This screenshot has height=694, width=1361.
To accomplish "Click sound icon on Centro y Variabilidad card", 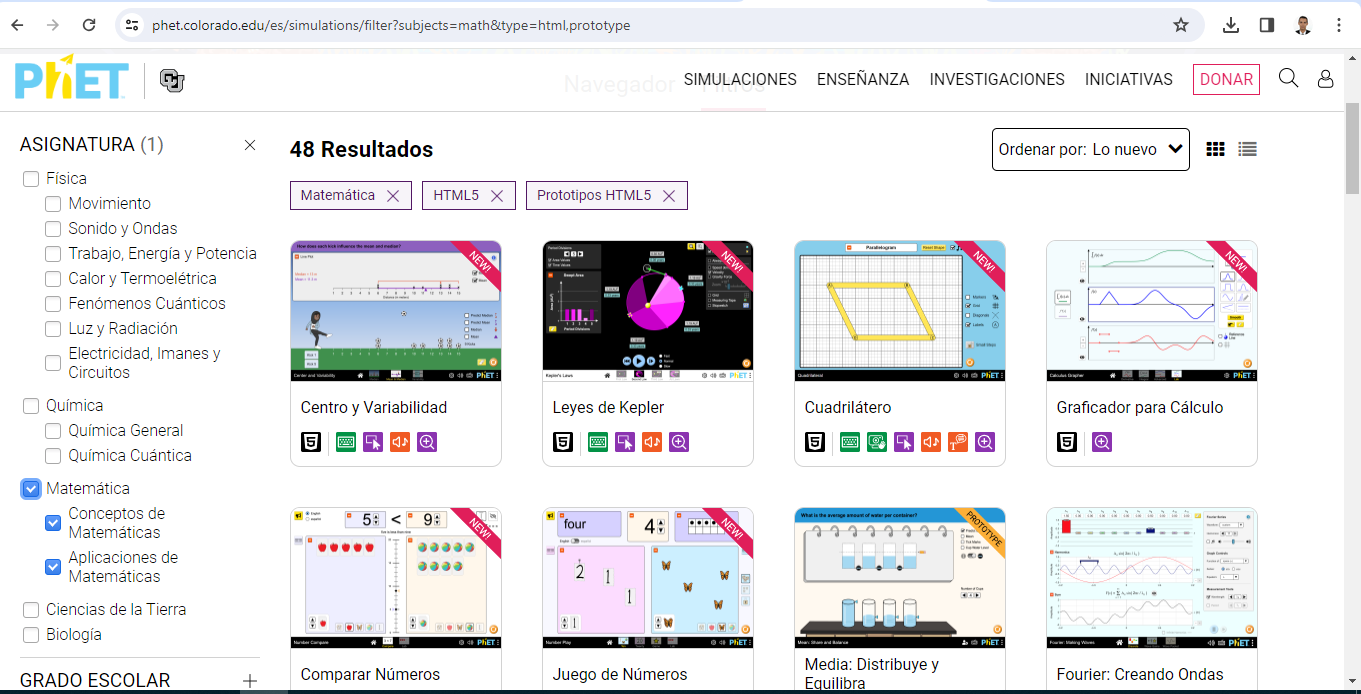I will pyautogui.click(x=400, y=441).
